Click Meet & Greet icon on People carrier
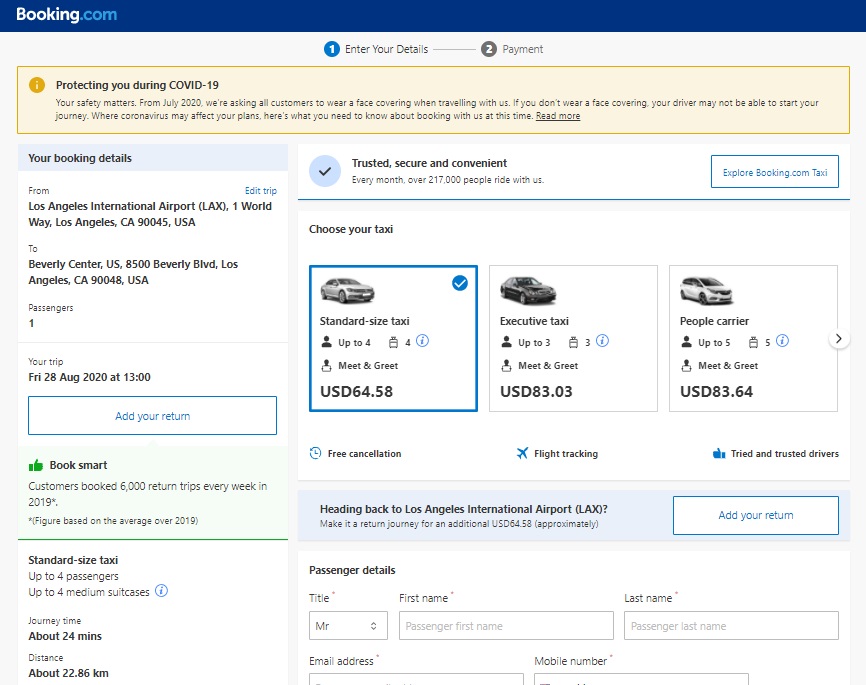Screen dimensions: 866x685 coord(687,366)
